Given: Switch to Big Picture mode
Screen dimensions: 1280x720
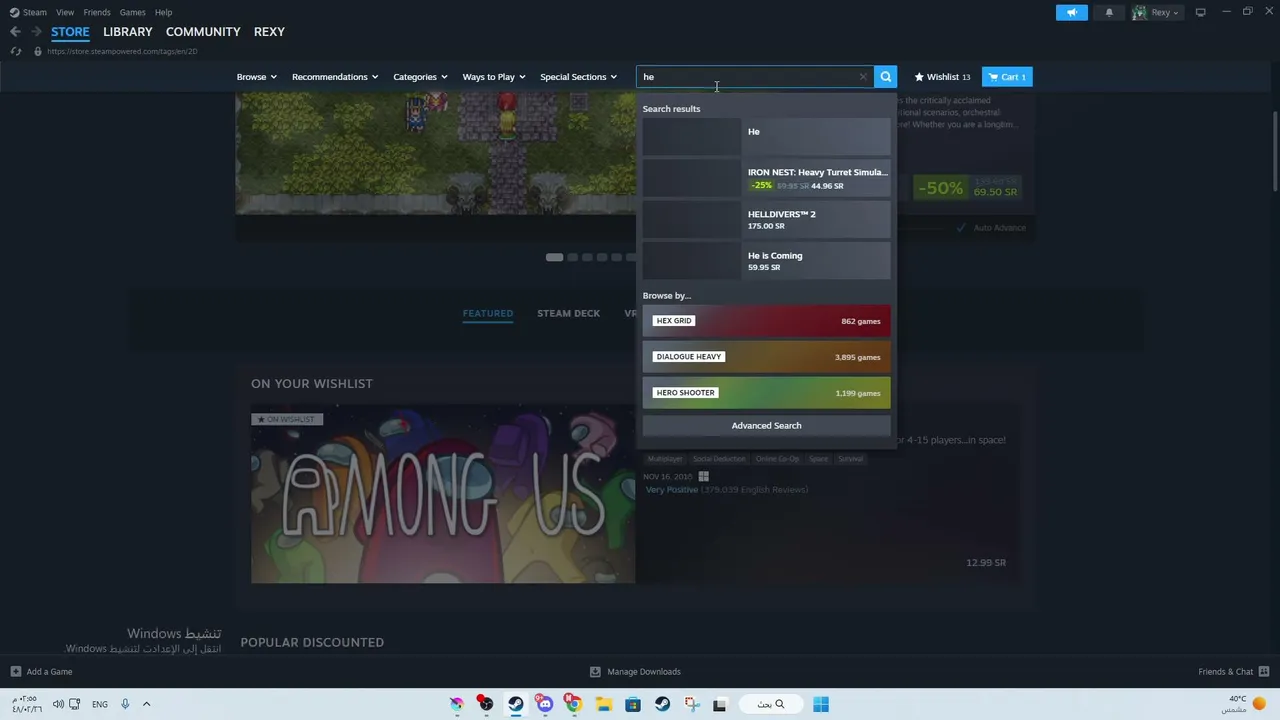Looking at the screenshot, I should (1200, 12).
